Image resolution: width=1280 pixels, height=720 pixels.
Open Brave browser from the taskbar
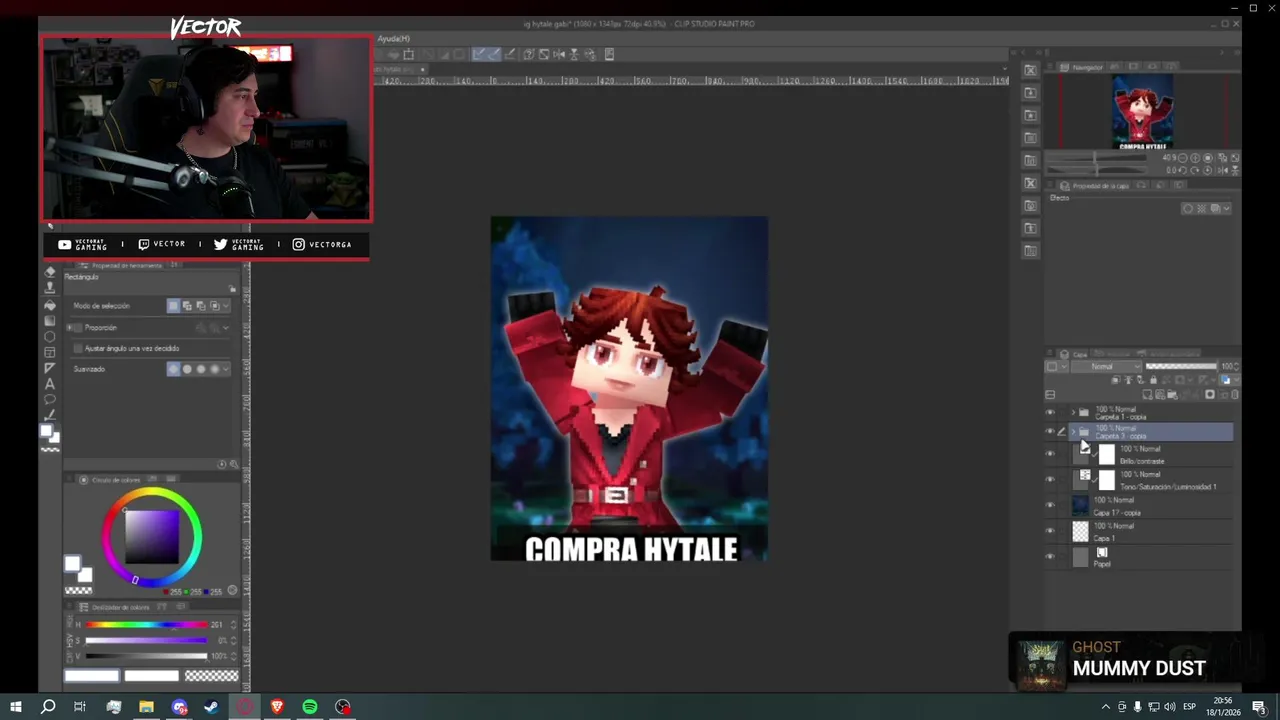[x=277, y=707]
